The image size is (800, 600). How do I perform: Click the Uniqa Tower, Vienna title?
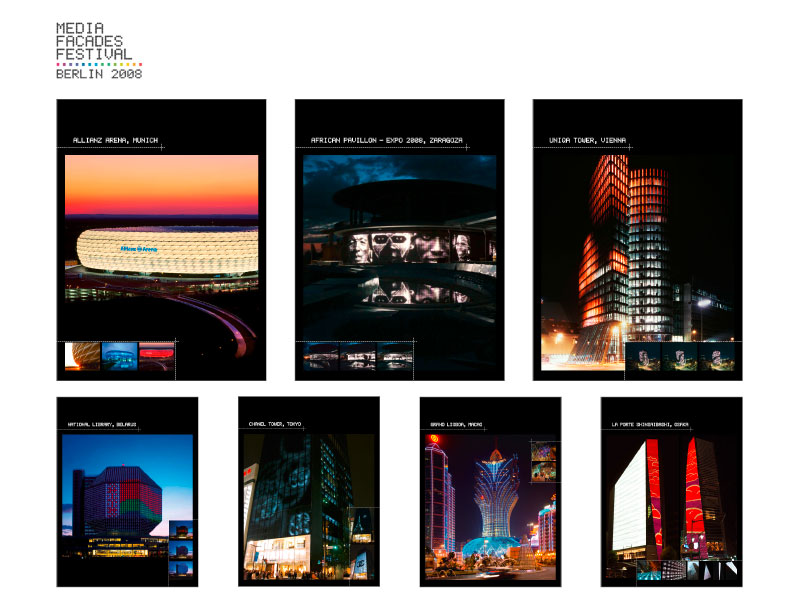587,140
